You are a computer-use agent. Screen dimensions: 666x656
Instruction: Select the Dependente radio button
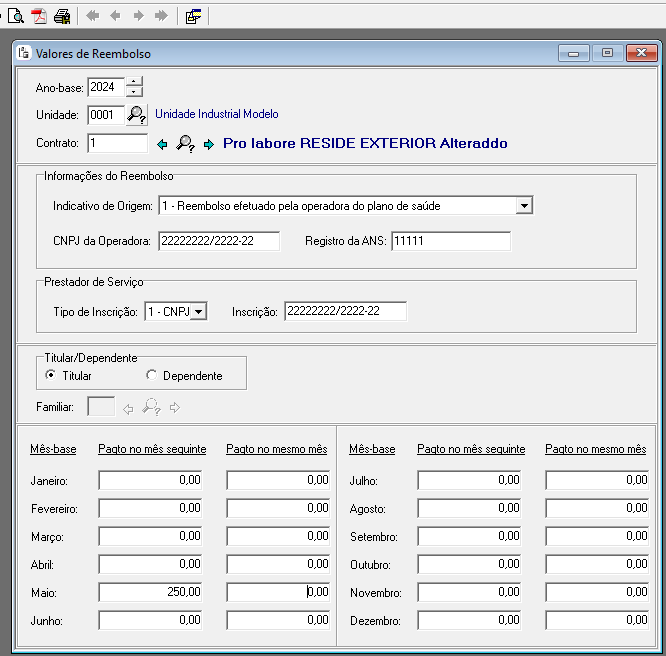tap(151, 376)
